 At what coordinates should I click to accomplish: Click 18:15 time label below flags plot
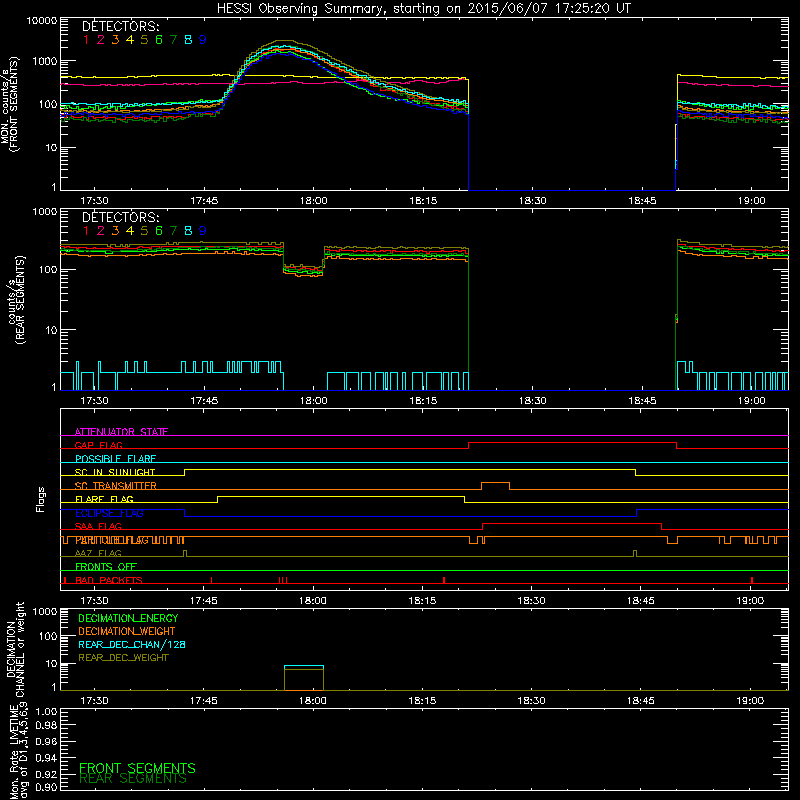click(422, 601)
